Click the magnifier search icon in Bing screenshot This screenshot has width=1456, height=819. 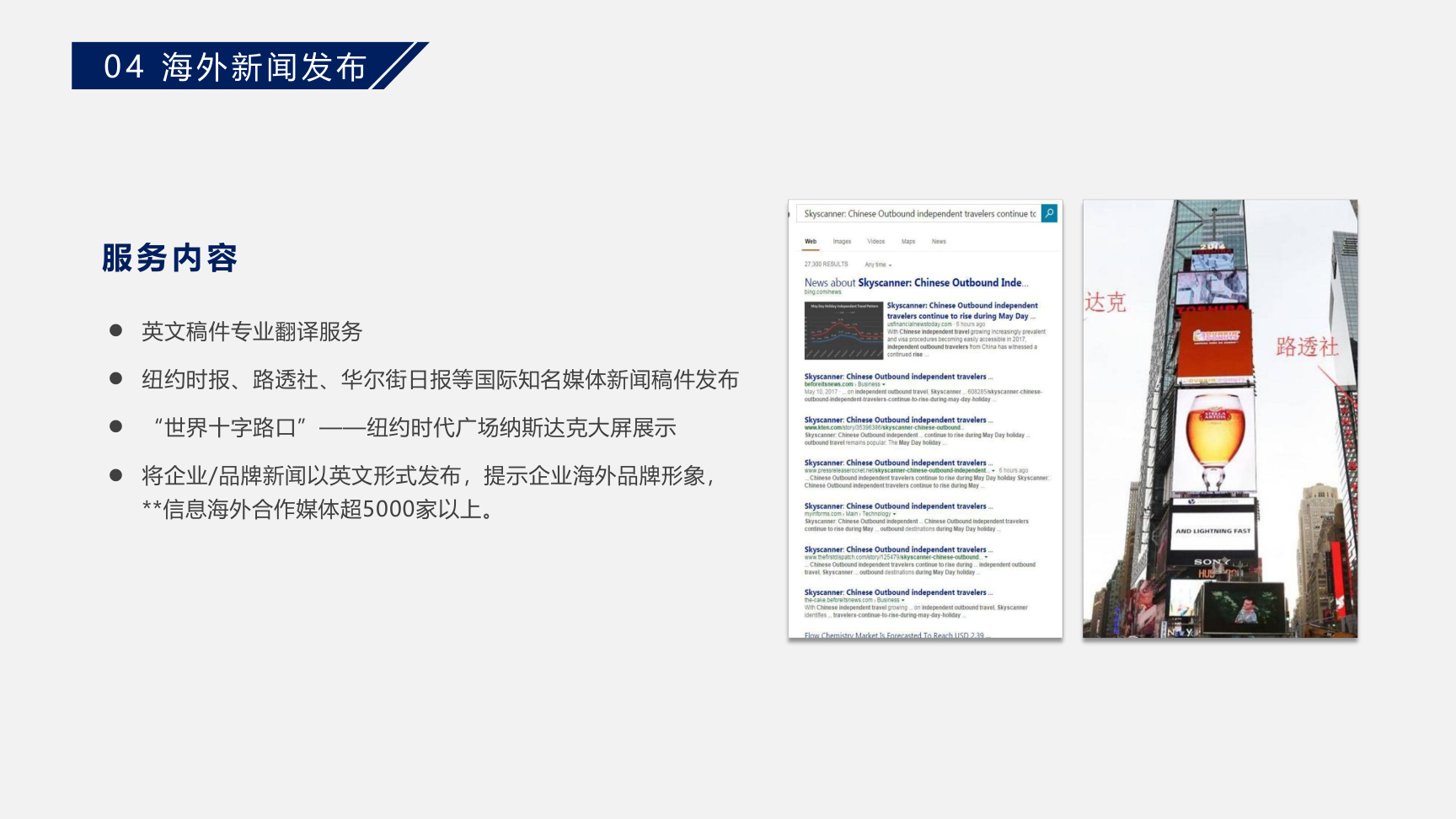[x=1049, y=213]
